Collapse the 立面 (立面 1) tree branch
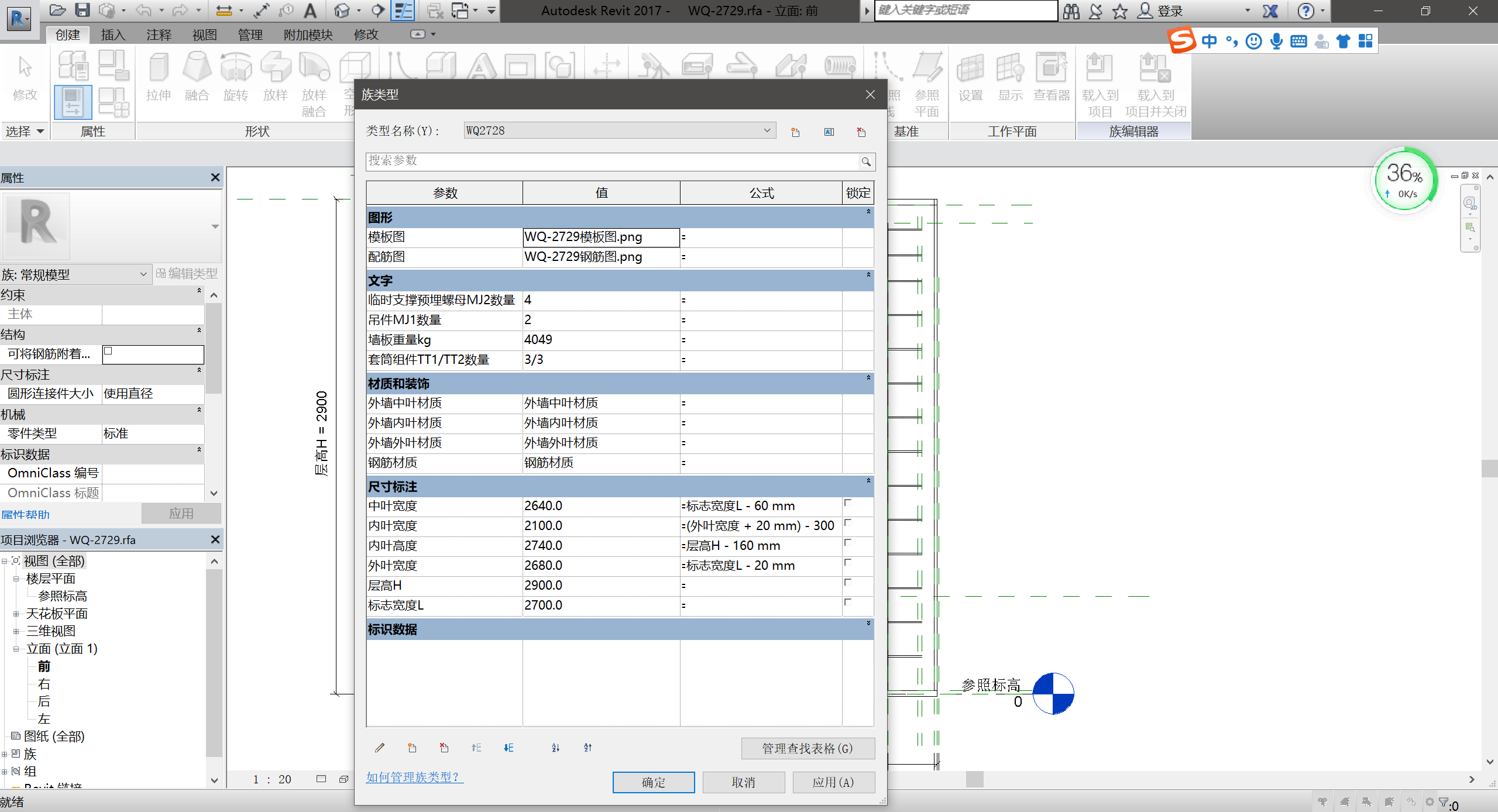1498x812 pixels. pos(16,648)
